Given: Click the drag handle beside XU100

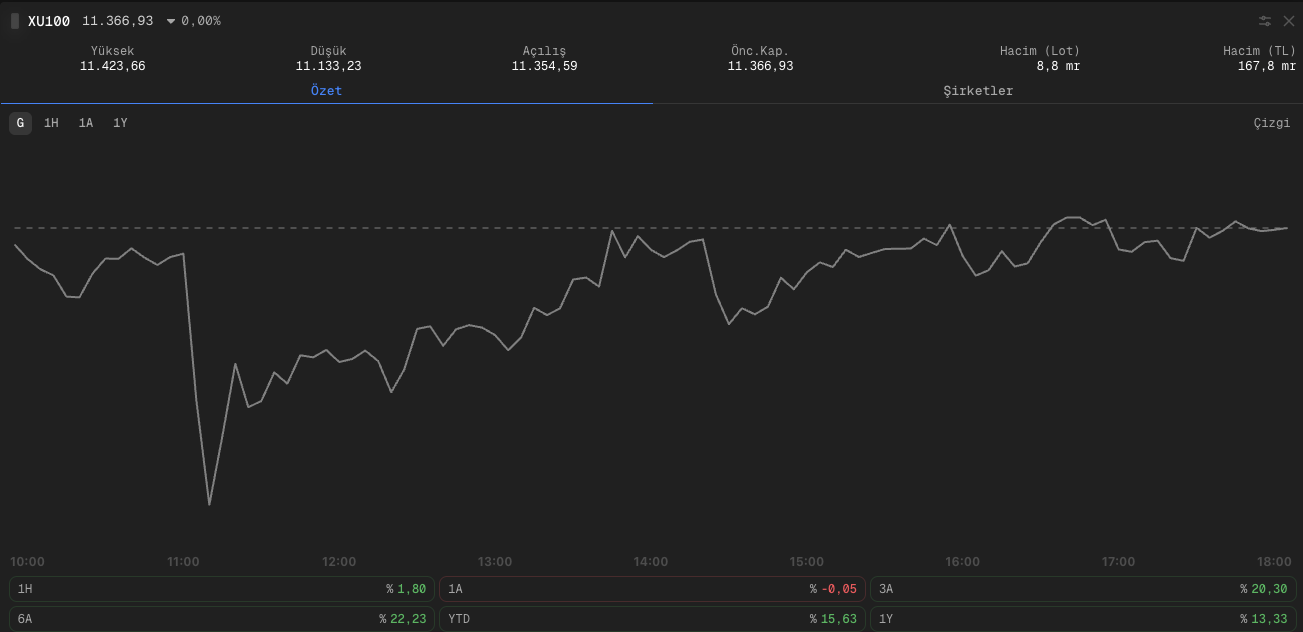Looking at the screenshot, I should click(x=15, y=21).
